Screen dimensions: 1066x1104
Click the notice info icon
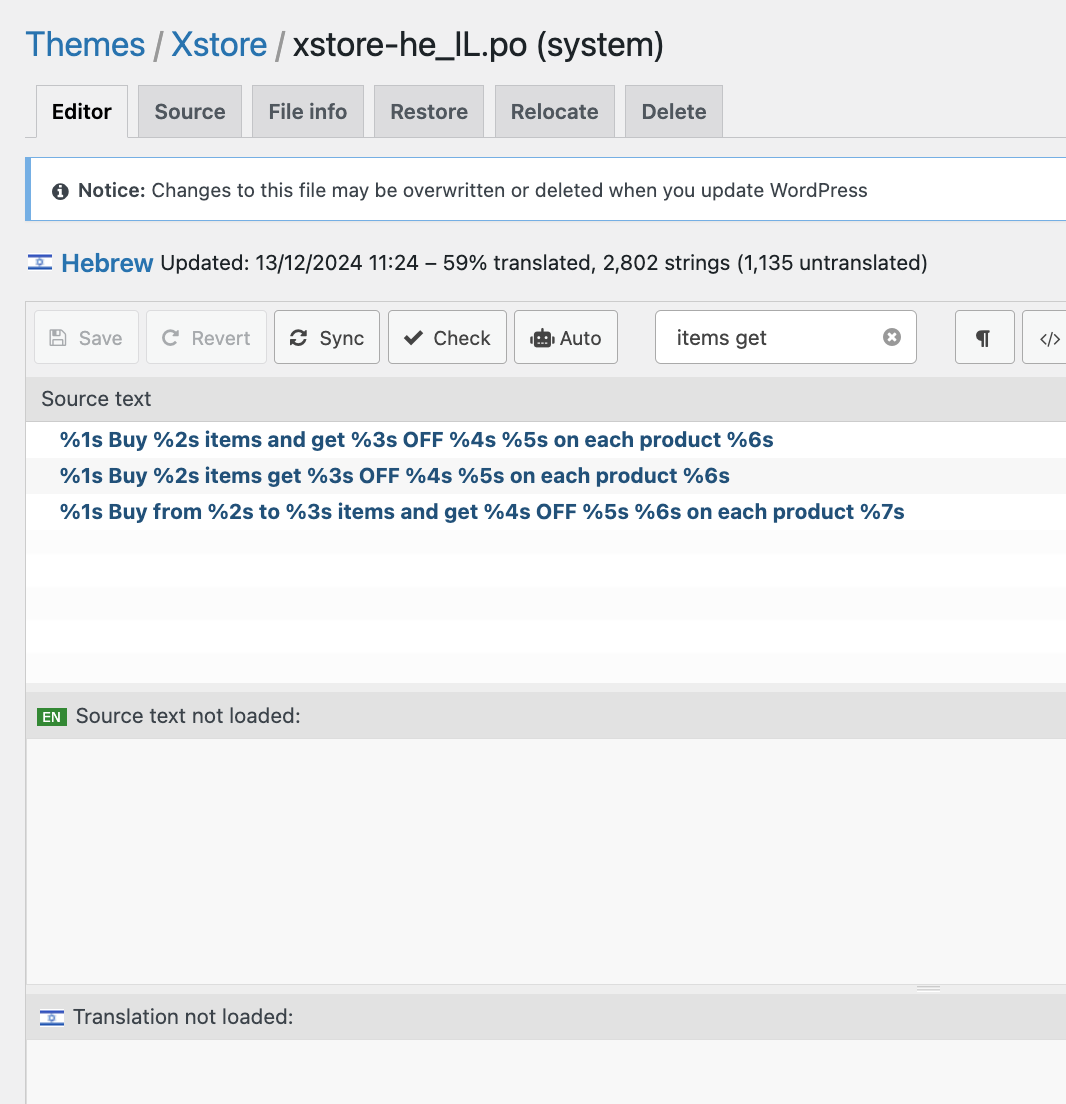pyautogui.click(x=61, y=191)
